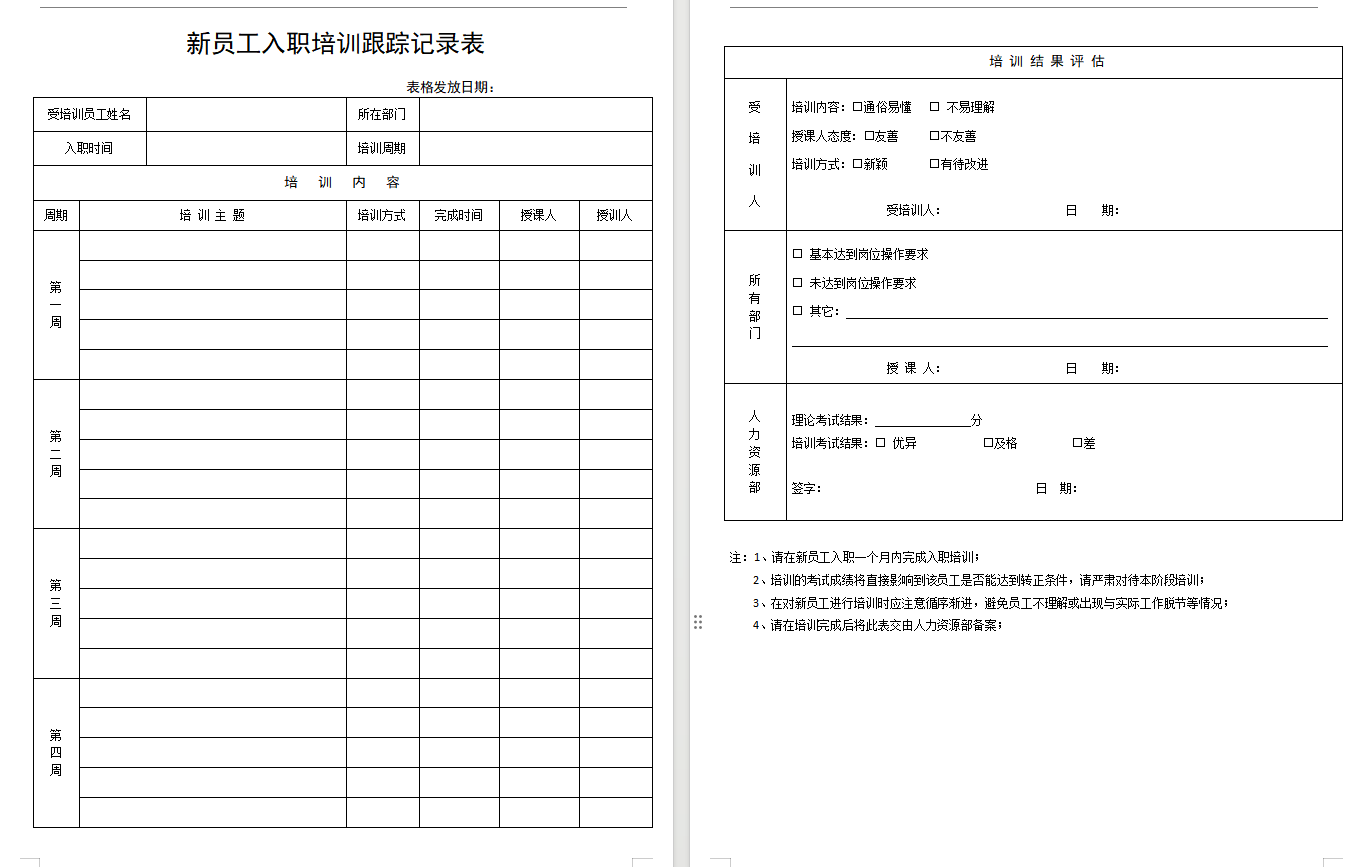1360x867 pixels.
Task: Click the 表格发放日期 label
Action: pos(451,87)
